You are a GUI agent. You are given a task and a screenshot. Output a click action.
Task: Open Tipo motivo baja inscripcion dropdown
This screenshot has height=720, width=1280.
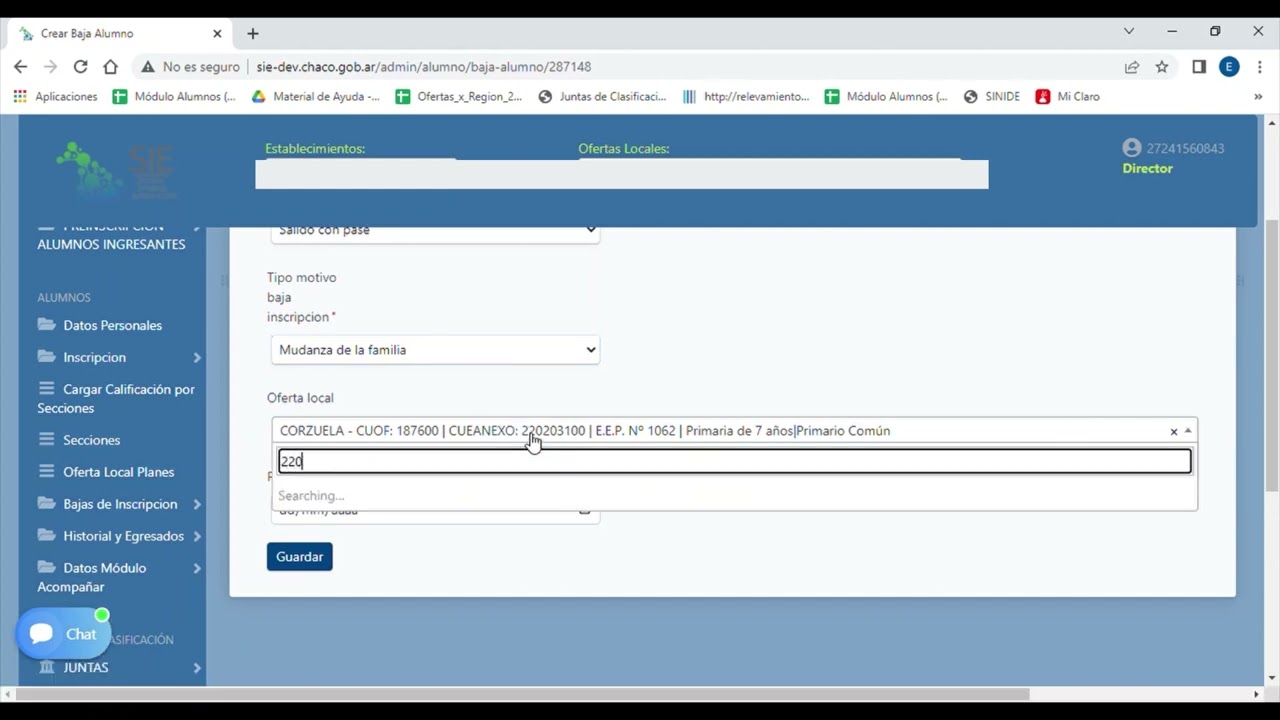pos(435,350)
